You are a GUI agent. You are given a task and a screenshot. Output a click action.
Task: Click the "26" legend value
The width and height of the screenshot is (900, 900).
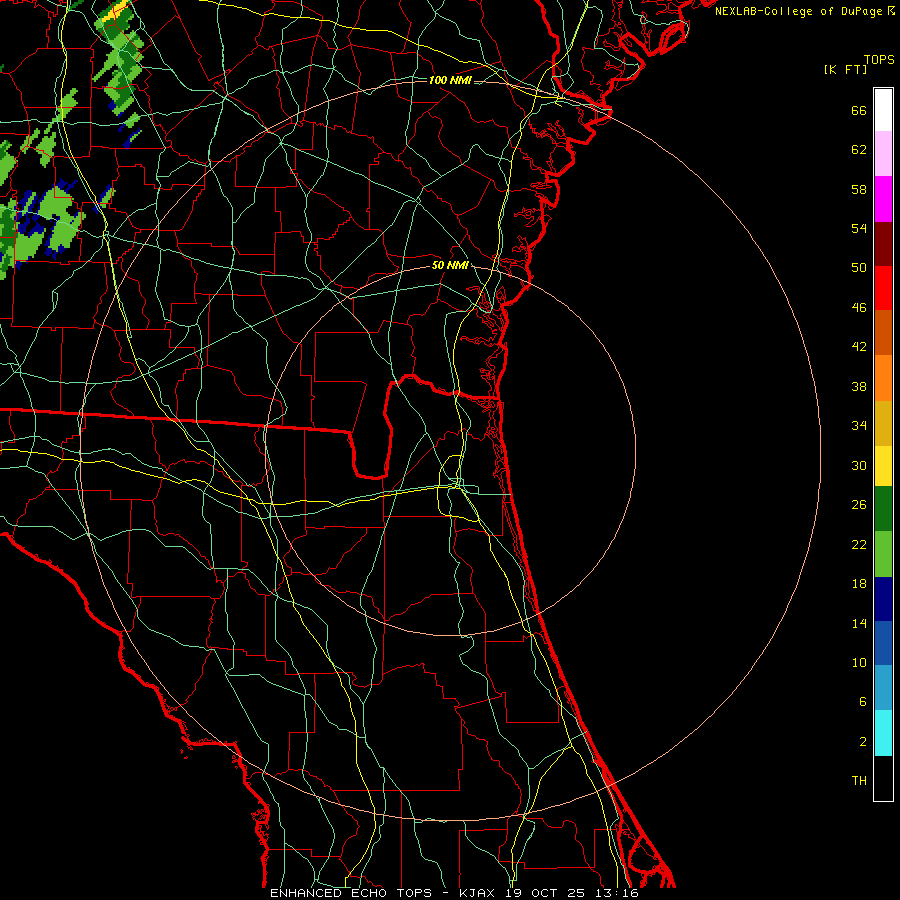click(x=859, y=505)
